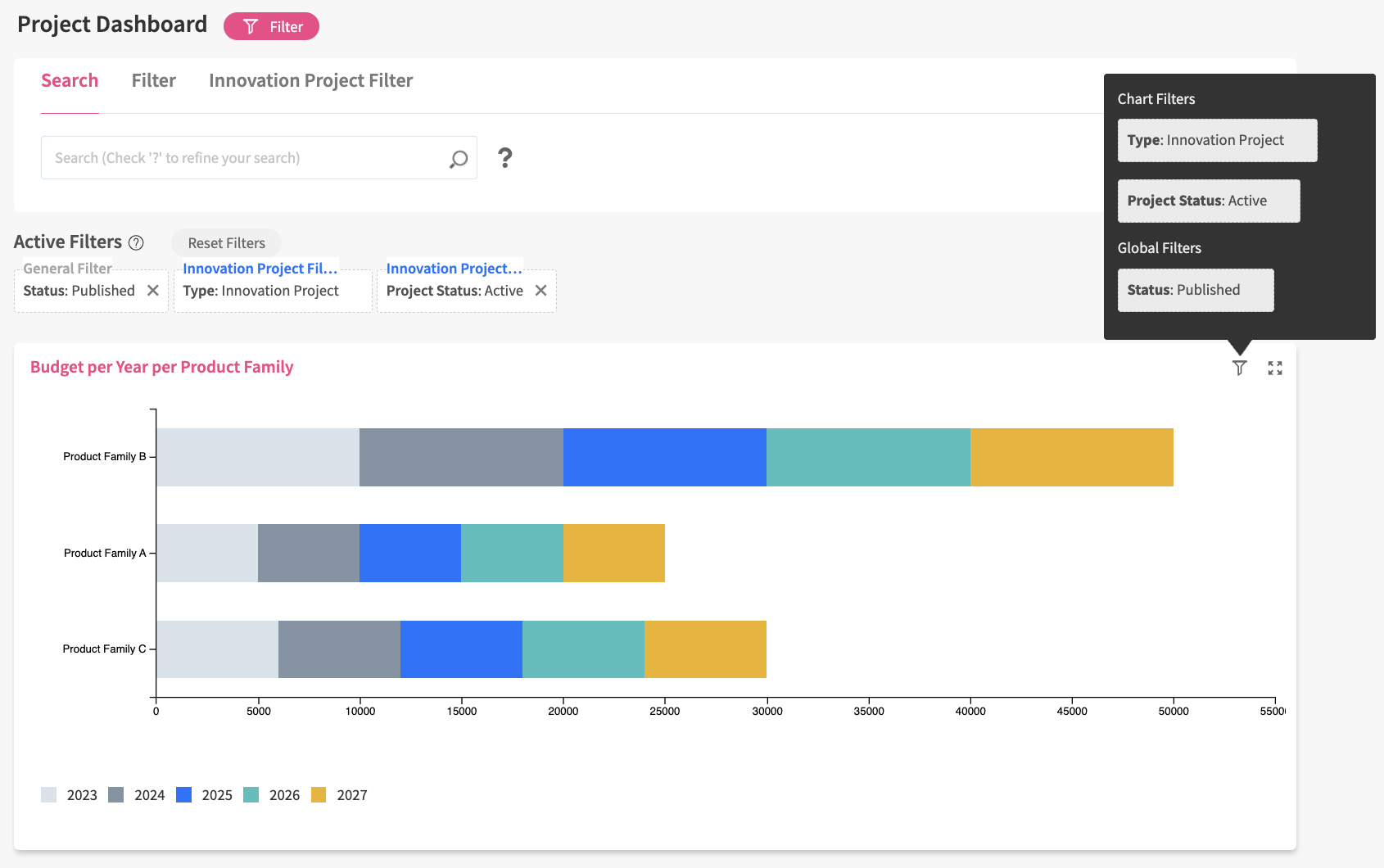Open the Innovation Project Filter tab
The width and height of the screenshot is (1384, 868).
(x=310, y=81)
